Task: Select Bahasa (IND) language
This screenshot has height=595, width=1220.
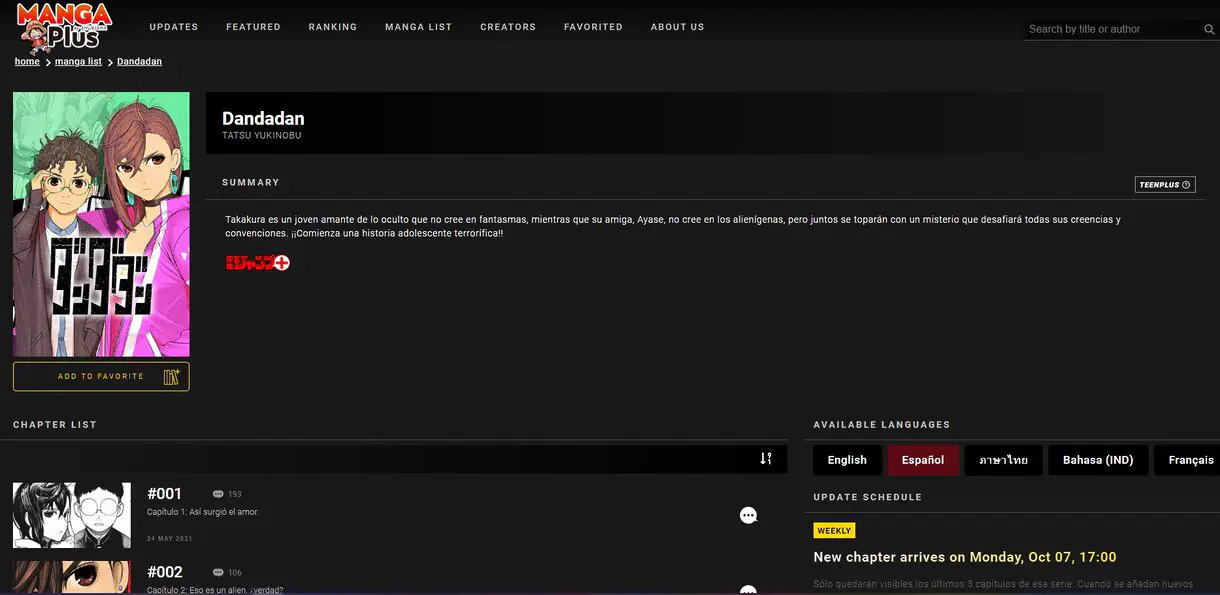Action: click(1098, 460)
